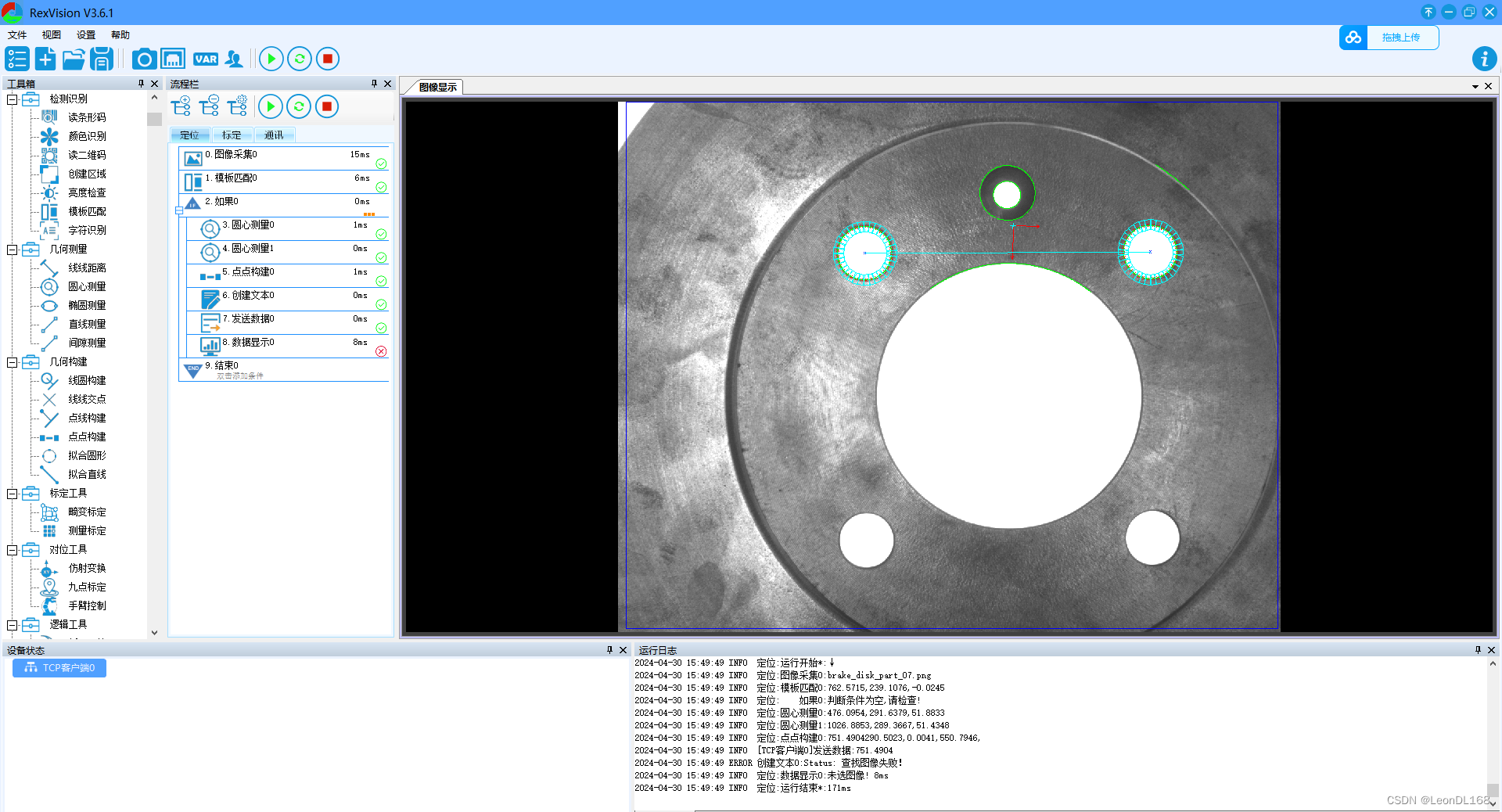Toggle the pin on the 流程栏 panel
Viewport: 1502px width, 812px height.
[x=375, y=84]
